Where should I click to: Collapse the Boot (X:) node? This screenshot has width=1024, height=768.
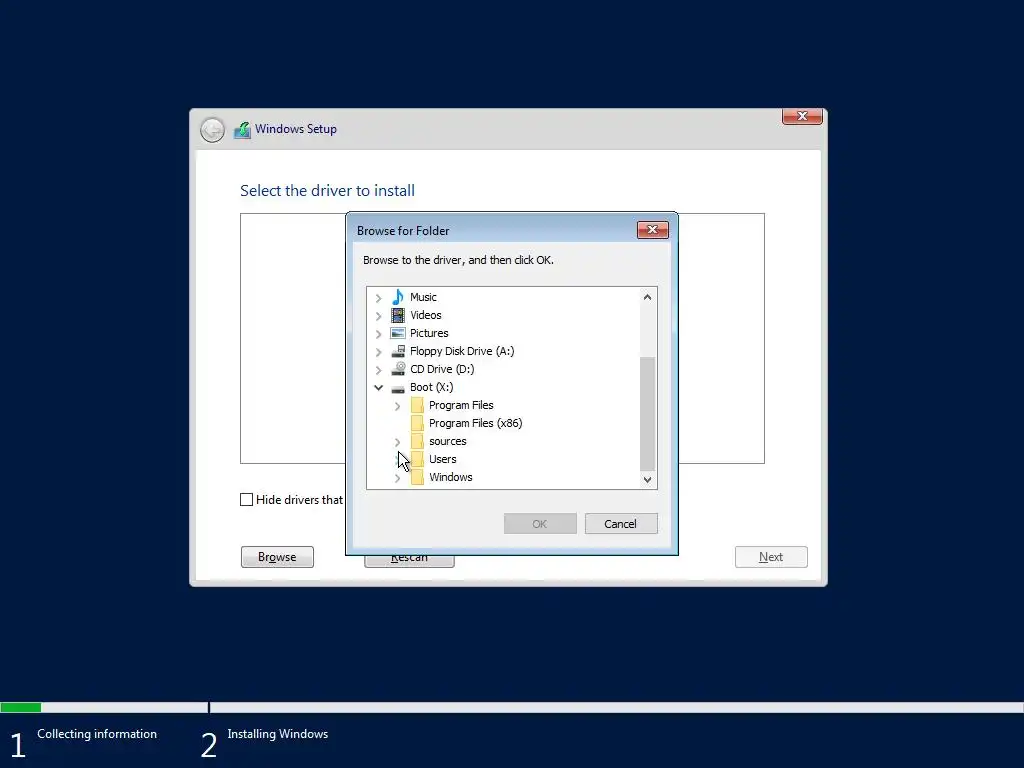point(378,387)
